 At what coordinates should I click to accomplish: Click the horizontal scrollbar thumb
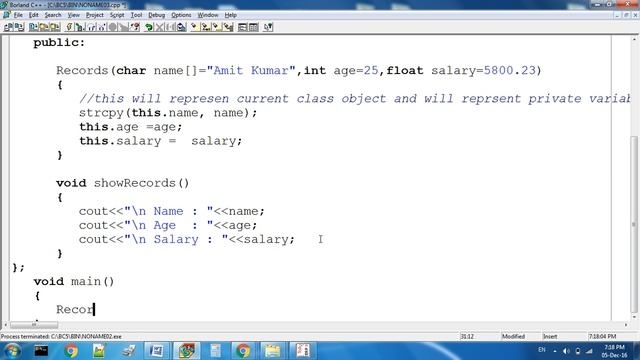coord(34,325)
